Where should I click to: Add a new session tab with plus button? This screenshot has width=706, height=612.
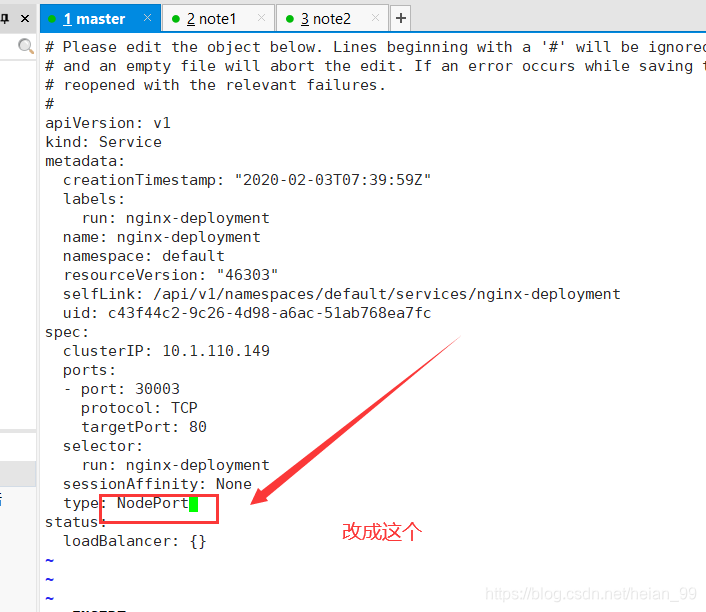click(x=400, y=18)
